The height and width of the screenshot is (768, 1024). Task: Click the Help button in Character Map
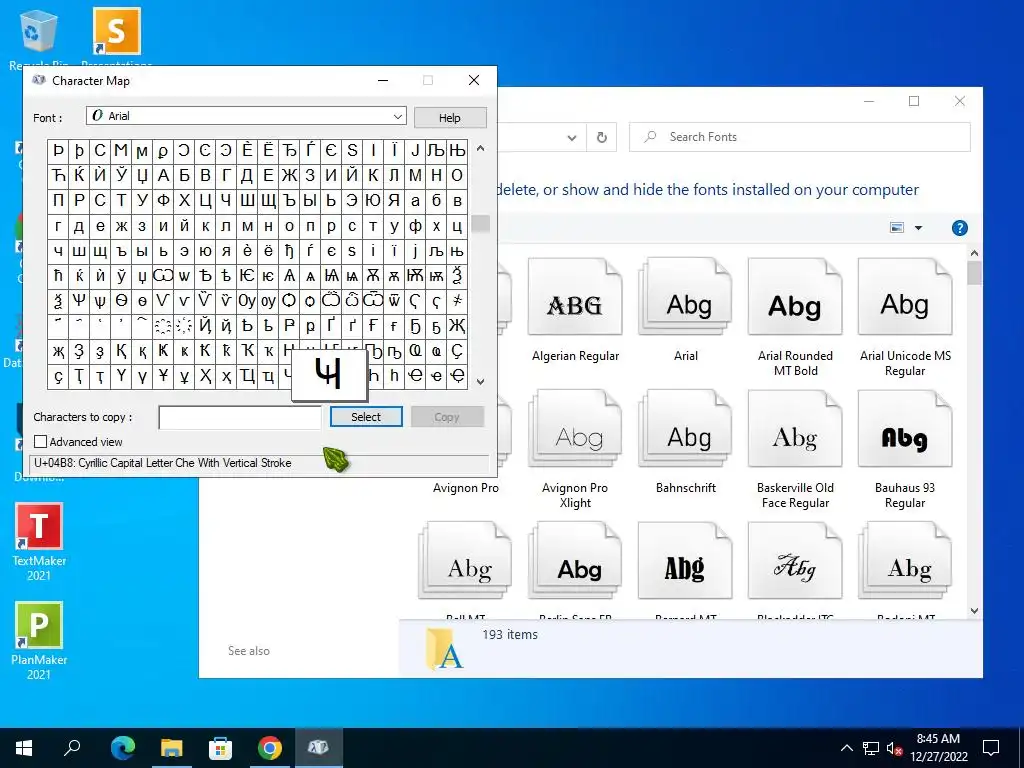point(450,118)
